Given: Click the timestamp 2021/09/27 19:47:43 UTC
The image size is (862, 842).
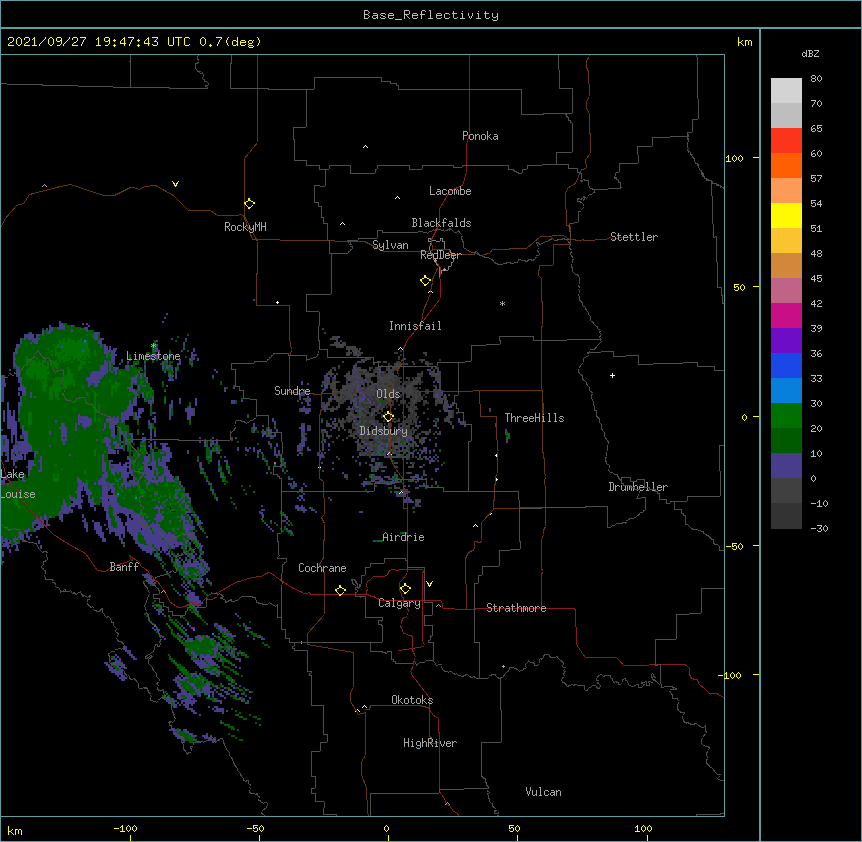Looking at the screenshot, I should pyautogui.click(x=99, y=42).
